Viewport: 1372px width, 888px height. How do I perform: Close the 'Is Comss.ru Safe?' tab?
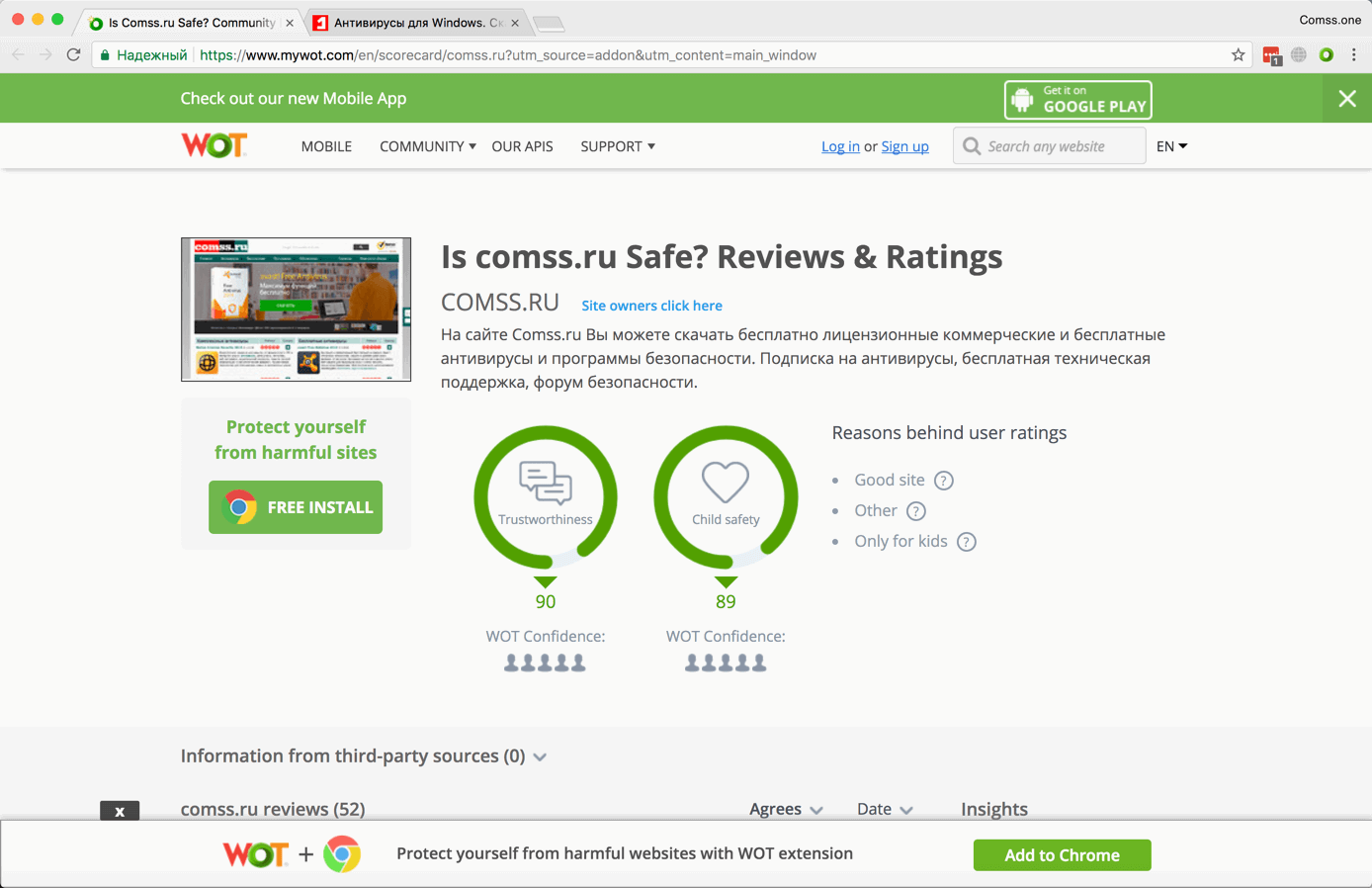tap(290, 23)
